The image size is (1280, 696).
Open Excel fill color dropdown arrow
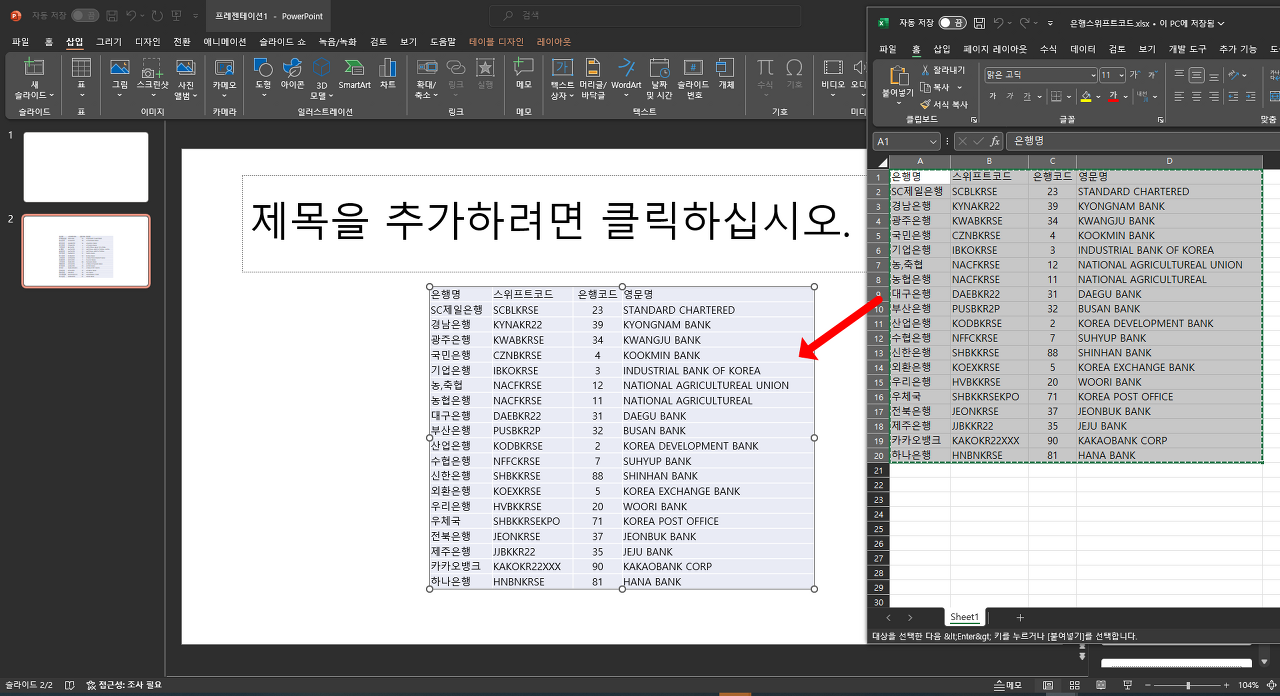tap(1098, 97)
